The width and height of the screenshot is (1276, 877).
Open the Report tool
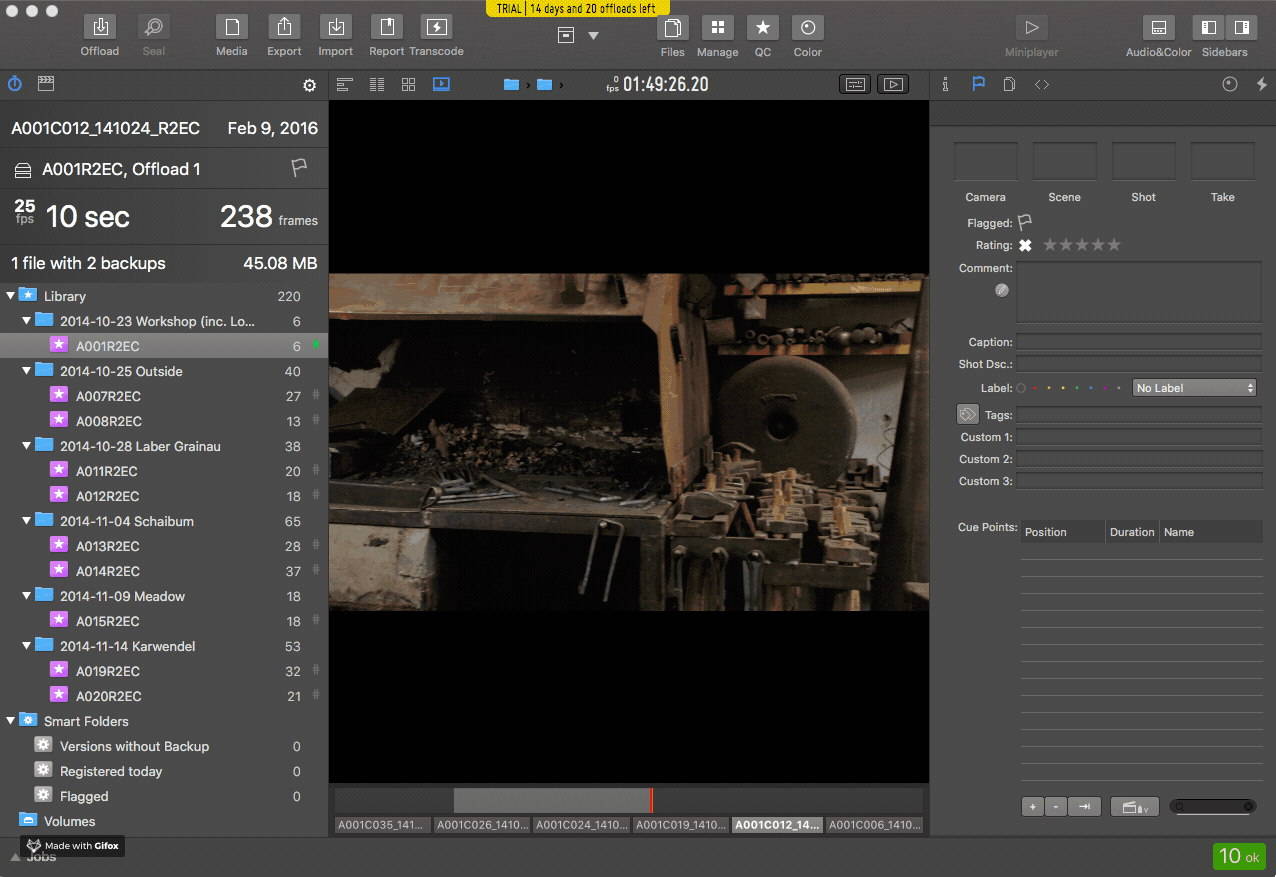pos(386,28)
